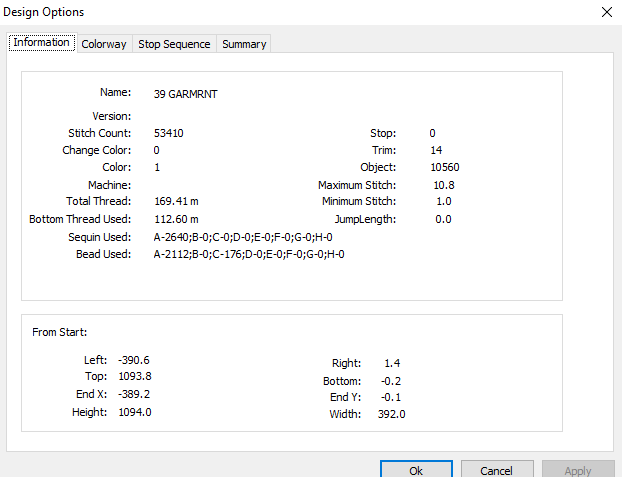Click the Right value 1.4
The height and width of the screenshot is (477, 622).
click(392, 364)
